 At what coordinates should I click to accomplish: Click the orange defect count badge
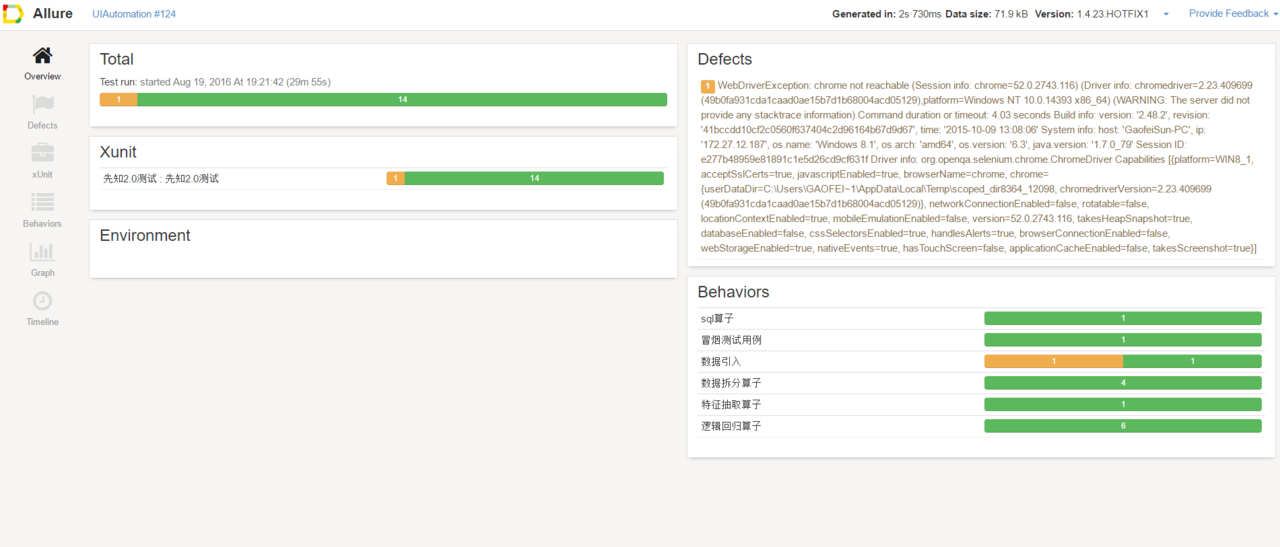708,86
